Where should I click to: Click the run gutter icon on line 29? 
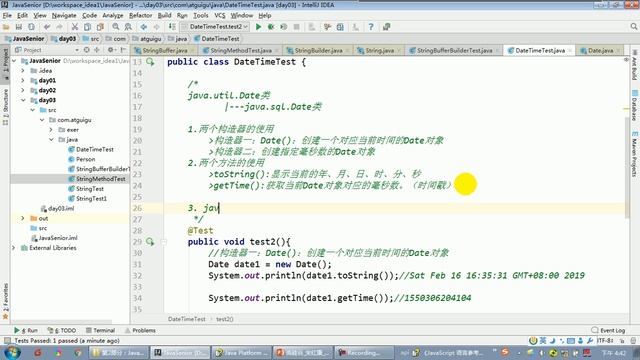pos(150,242)
